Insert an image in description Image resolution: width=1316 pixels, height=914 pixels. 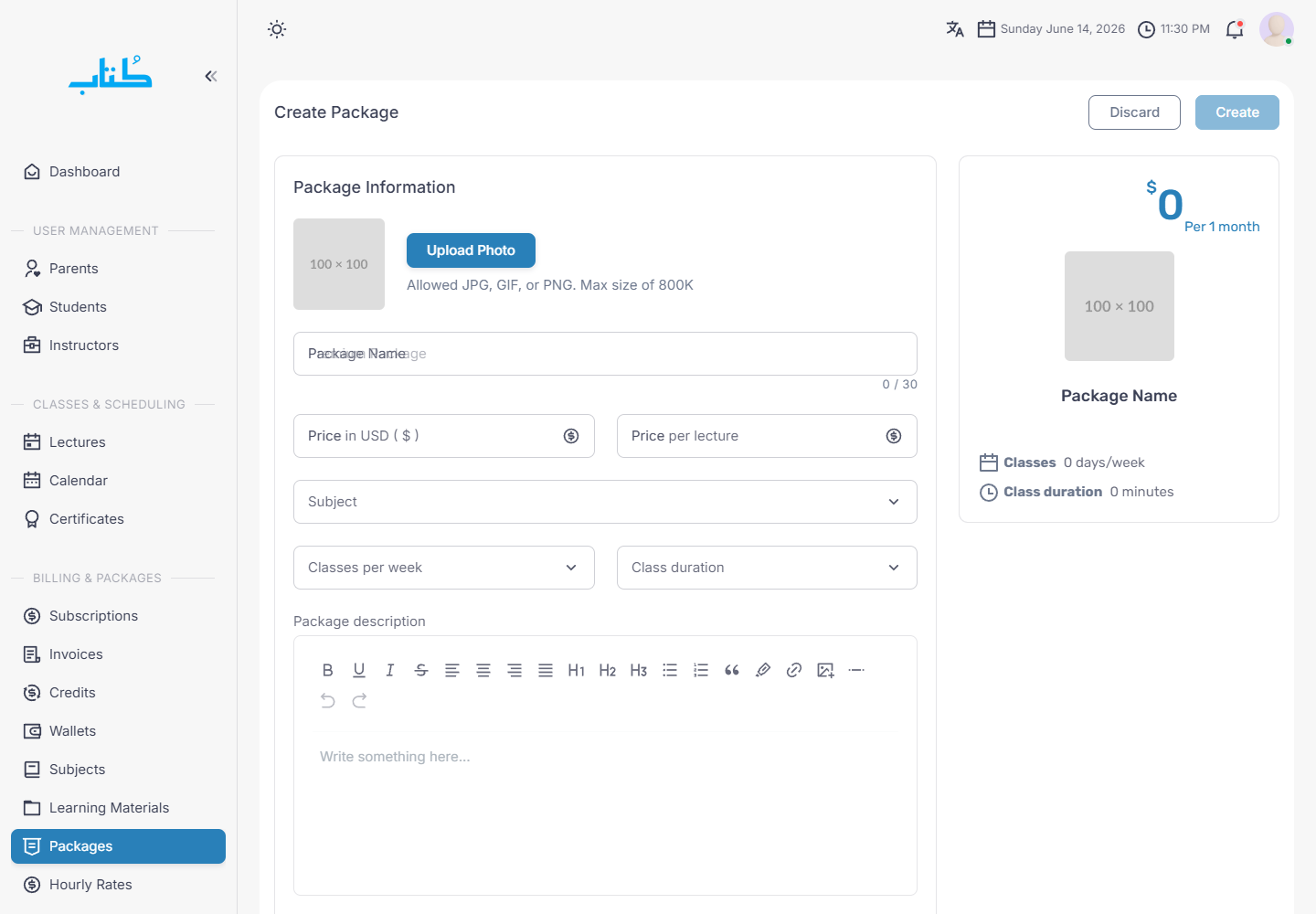tap(825, 670)
